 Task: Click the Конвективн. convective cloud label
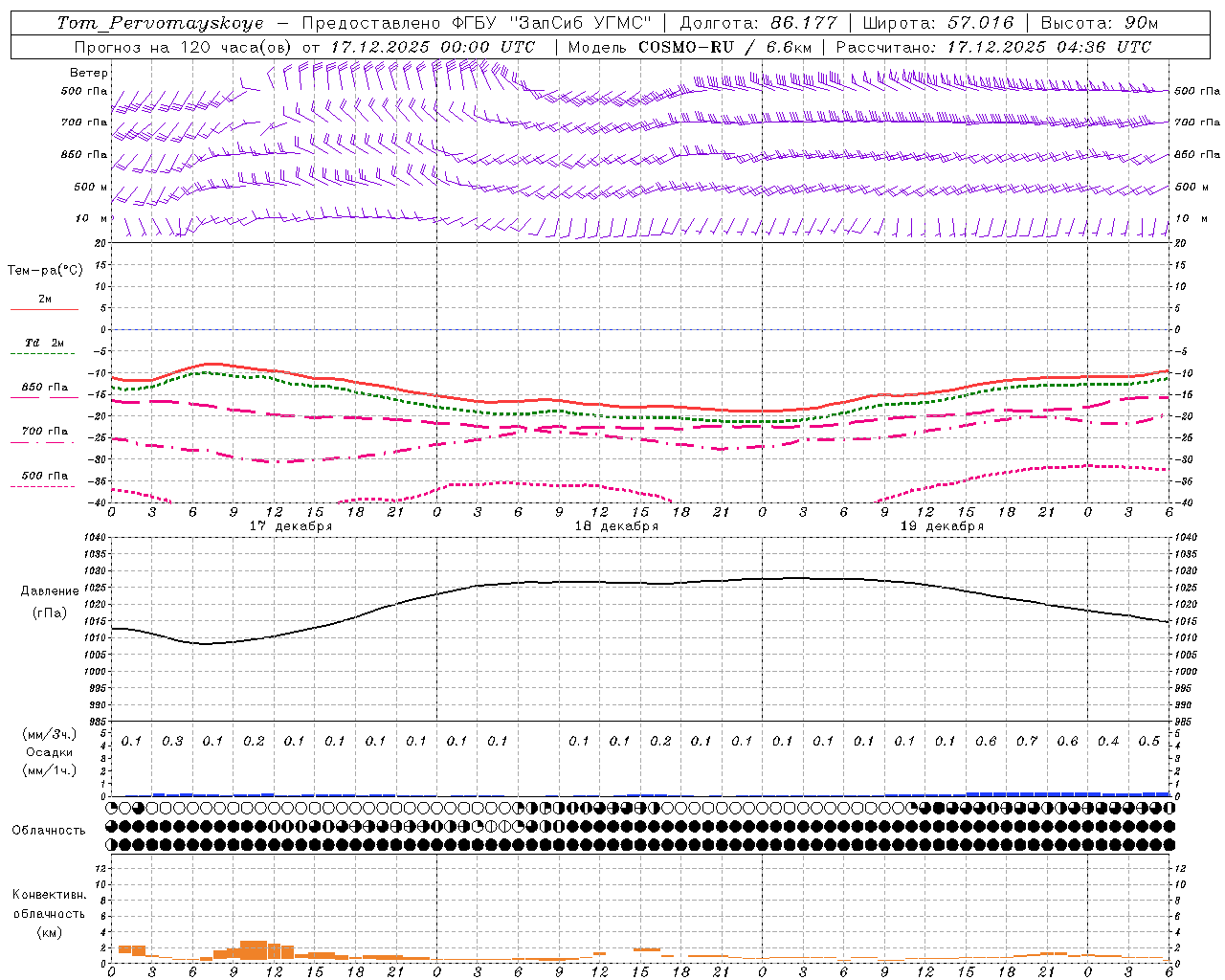click(49, 896)
